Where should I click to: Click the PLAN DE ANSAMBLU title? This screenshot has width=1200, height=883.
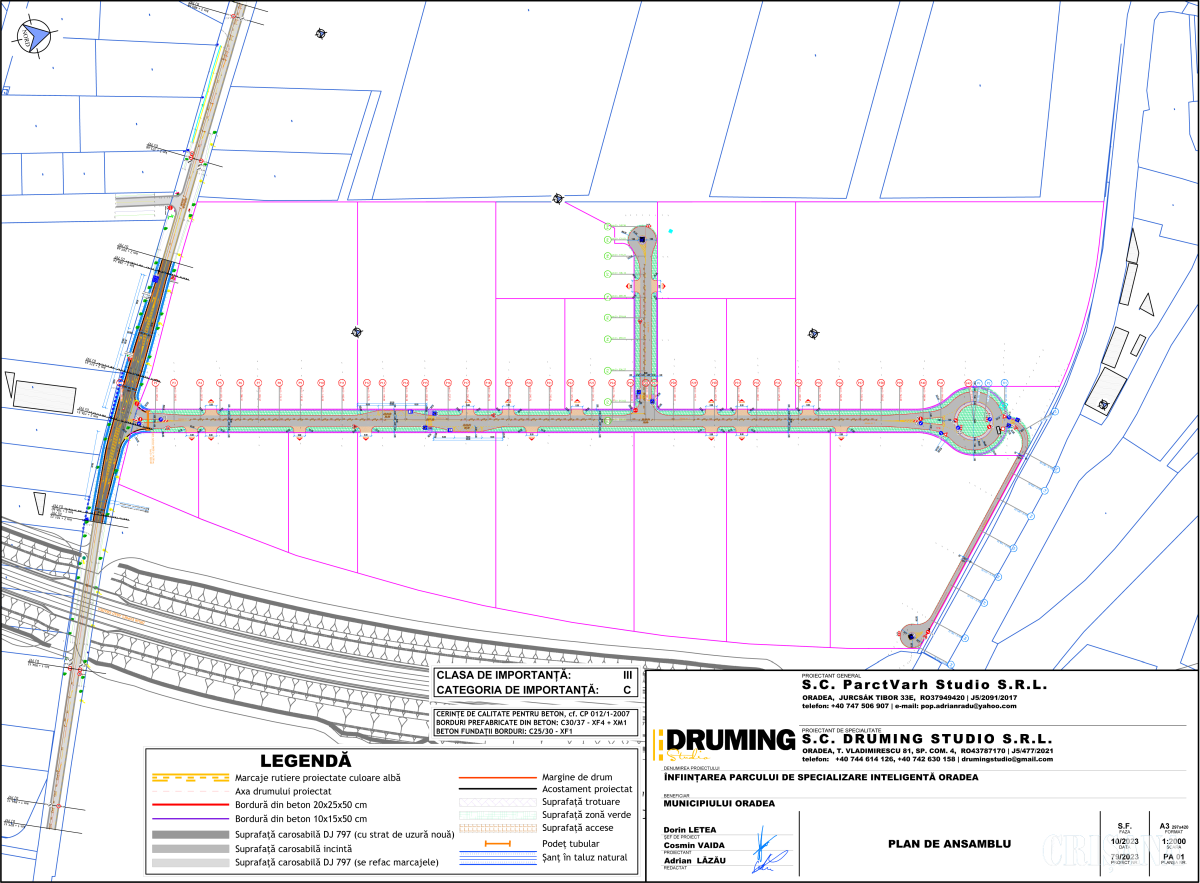pyautogui.click(x=948, y=843)
